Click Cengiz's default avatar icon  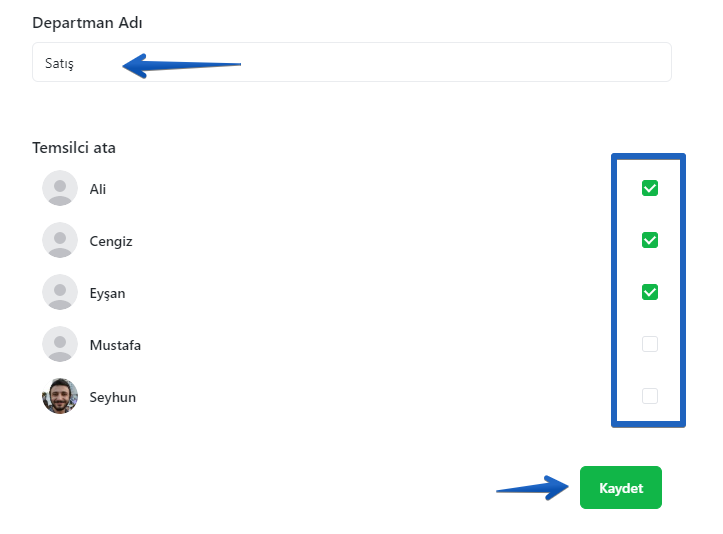pyautogui.click(x=60, y=240)
